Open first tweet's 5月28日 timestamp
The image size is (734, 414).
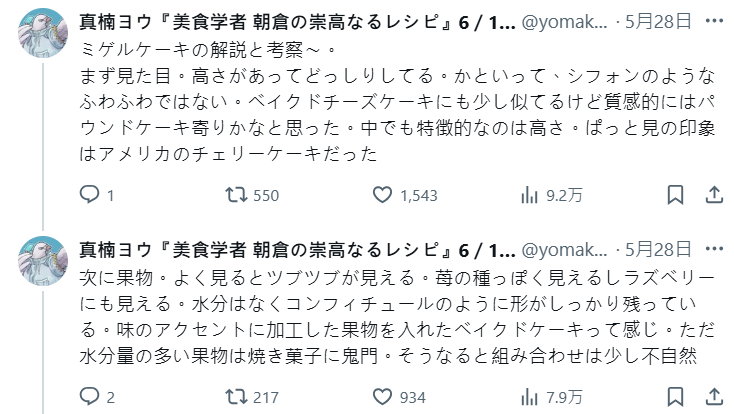[658, 21]
